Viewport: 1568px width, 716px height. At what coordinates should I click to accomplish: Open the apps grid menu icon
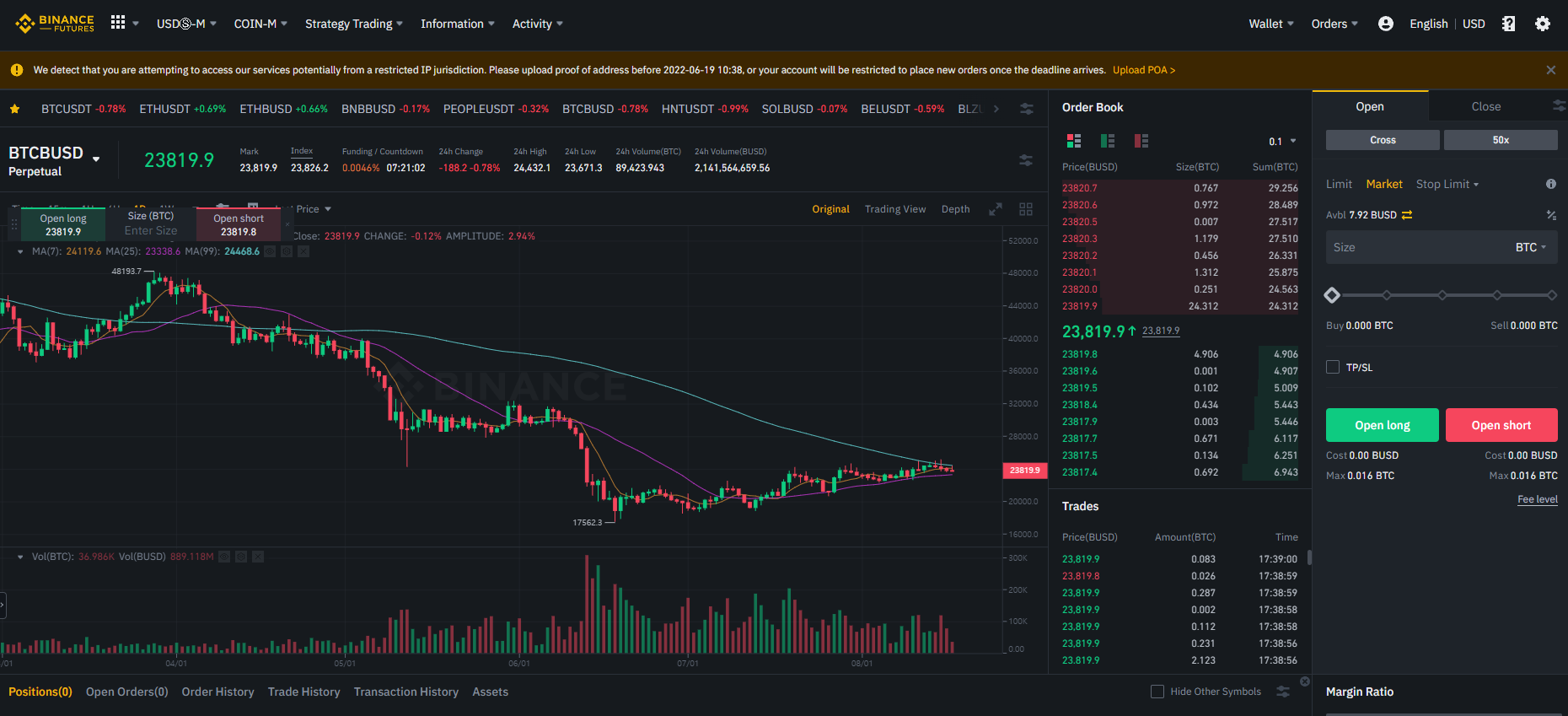pyautogui.click(x=118, y=23)
